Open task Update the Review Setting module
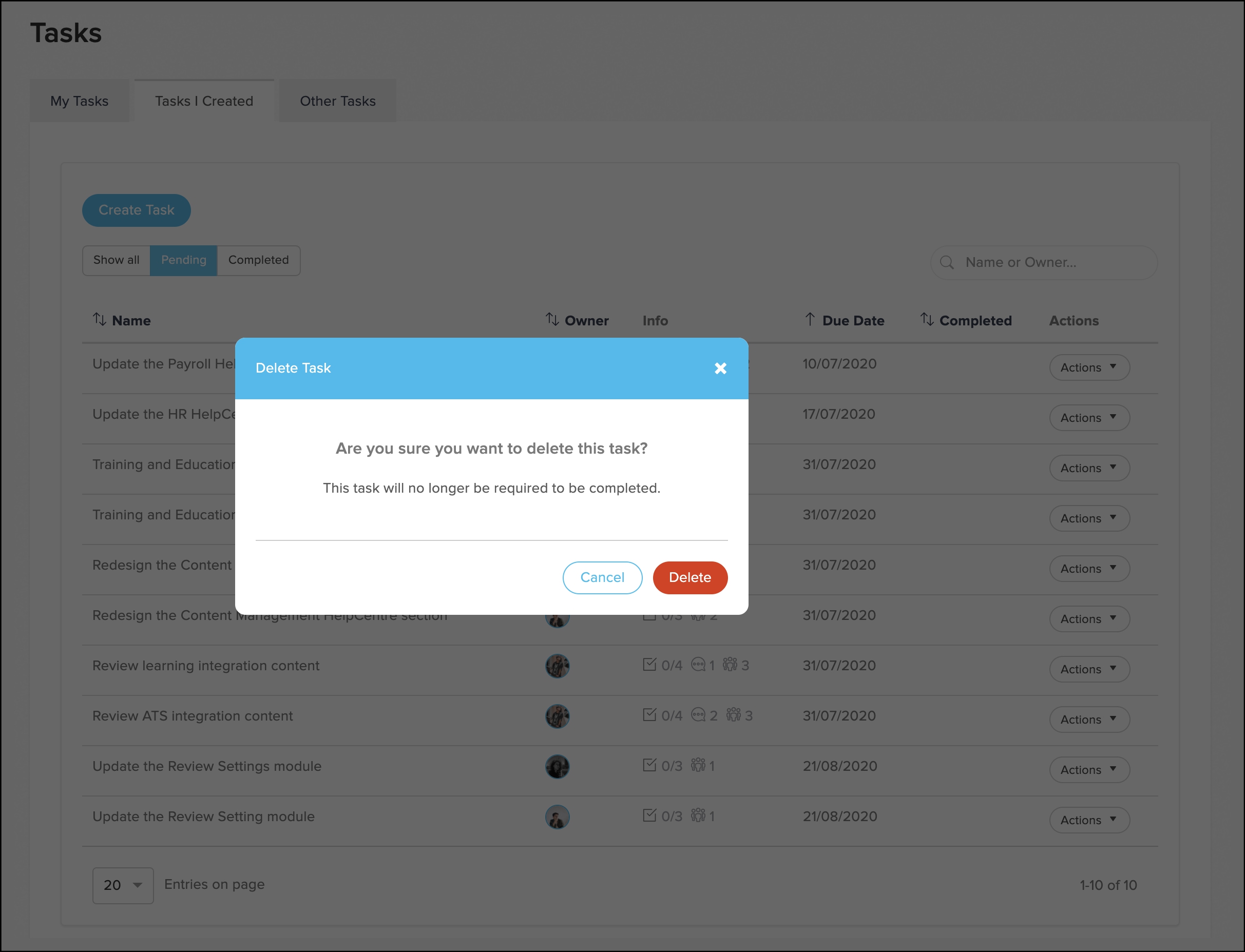The height and width of the screenshot is (952, 1245). point(203,817)
